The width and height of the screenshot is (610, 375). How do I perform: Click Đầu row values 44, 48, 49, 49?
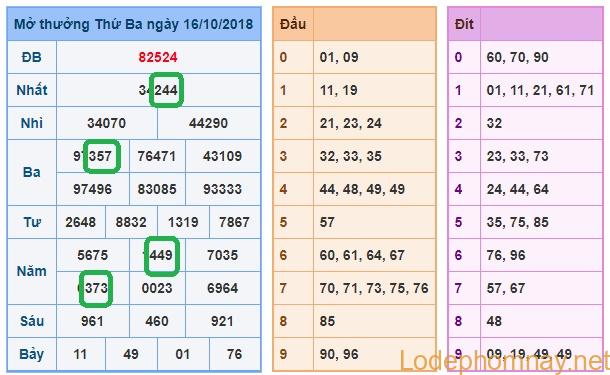click(362, 189)
